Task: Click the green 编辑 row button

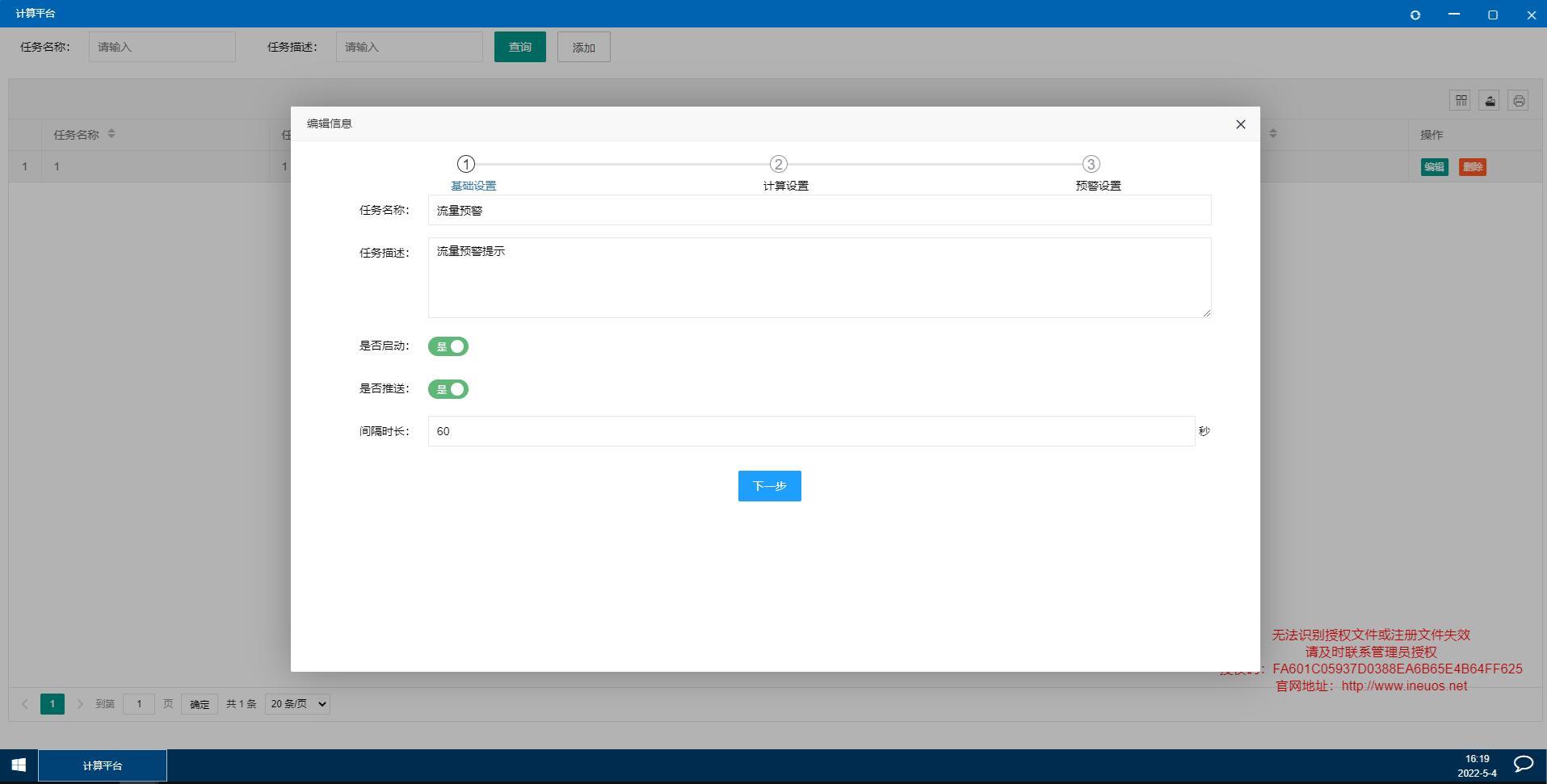Action: (x=1434, y=167)
